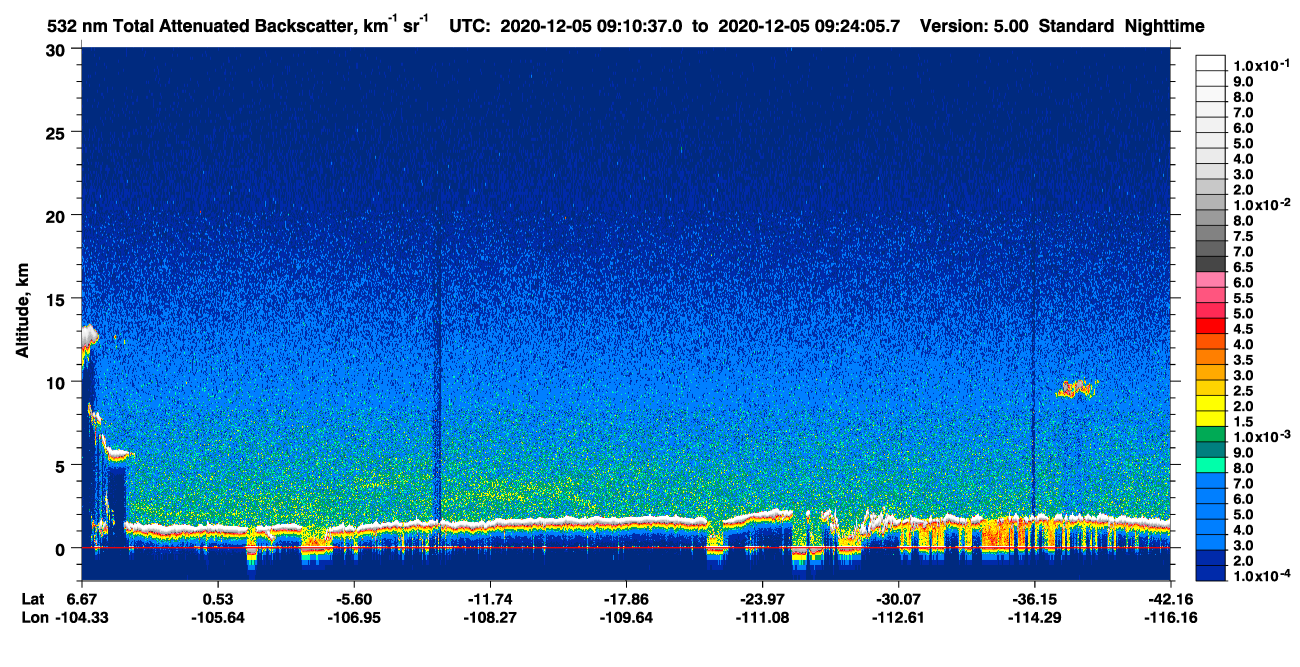Pick the darkest navy swatch at colorbar bottom
Screen dimensions: 1300x667
pyautogui.click(x=1210, y=573)
